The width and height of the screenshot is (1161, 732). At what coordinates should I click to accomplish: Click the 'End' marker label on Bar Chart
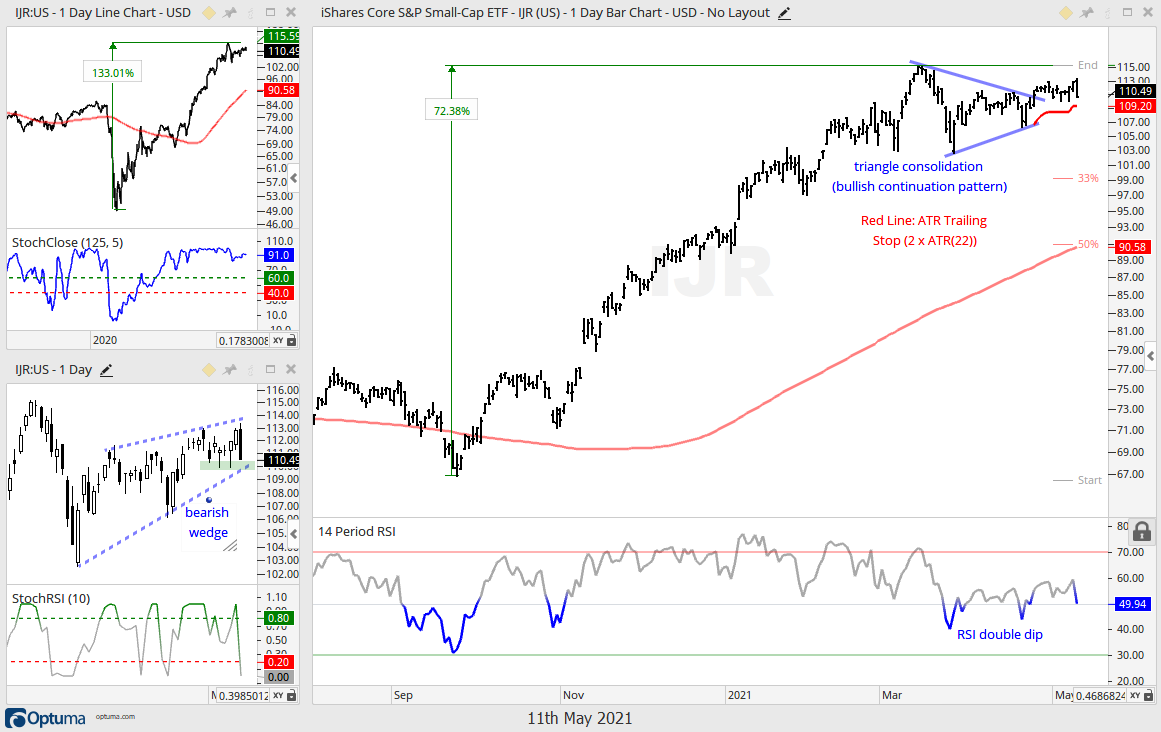(x=1088, y=65)
